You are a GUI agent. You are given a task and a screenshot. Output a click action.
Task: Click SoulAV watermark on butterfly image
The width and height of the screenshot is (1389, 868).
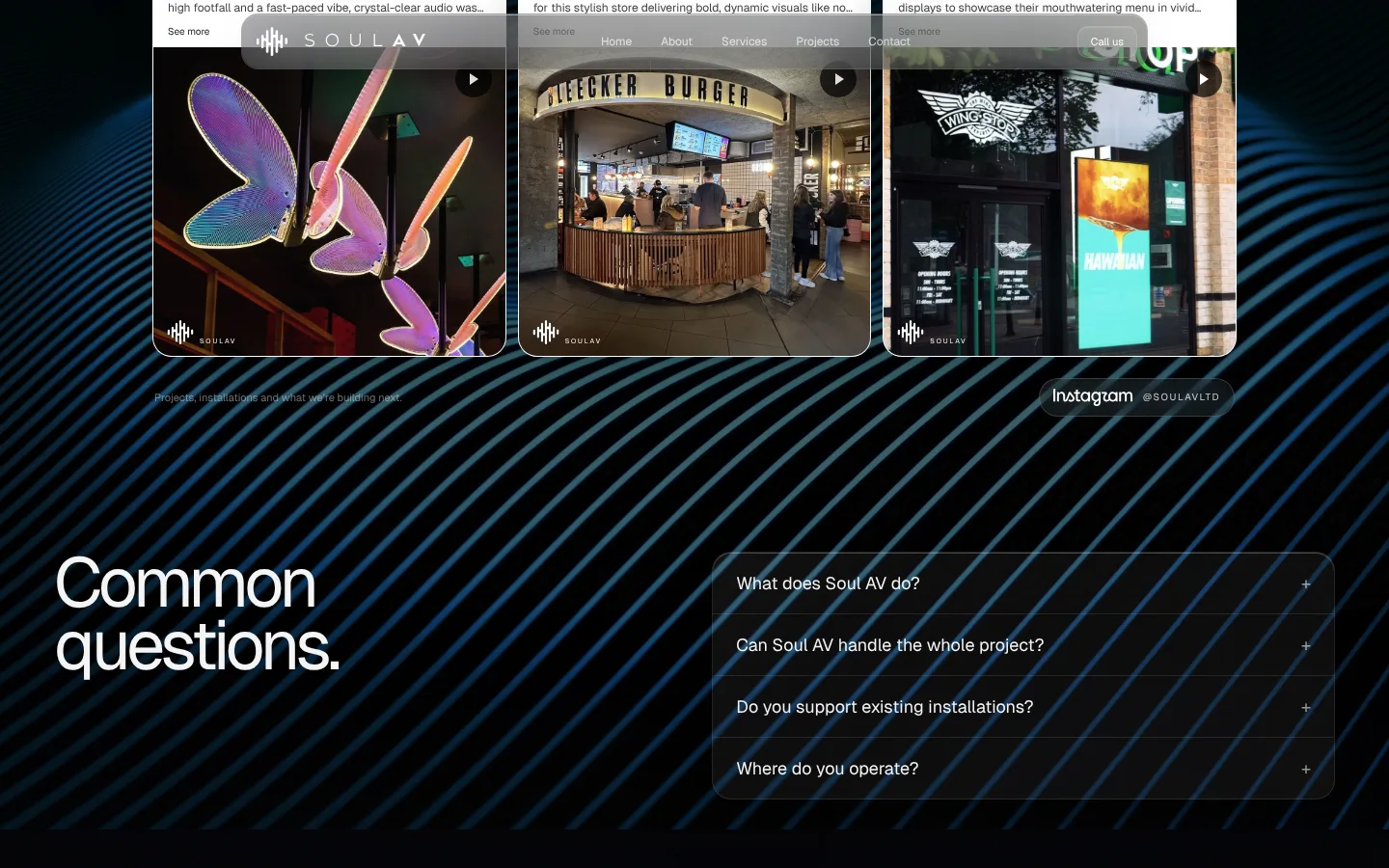[202, 334]
